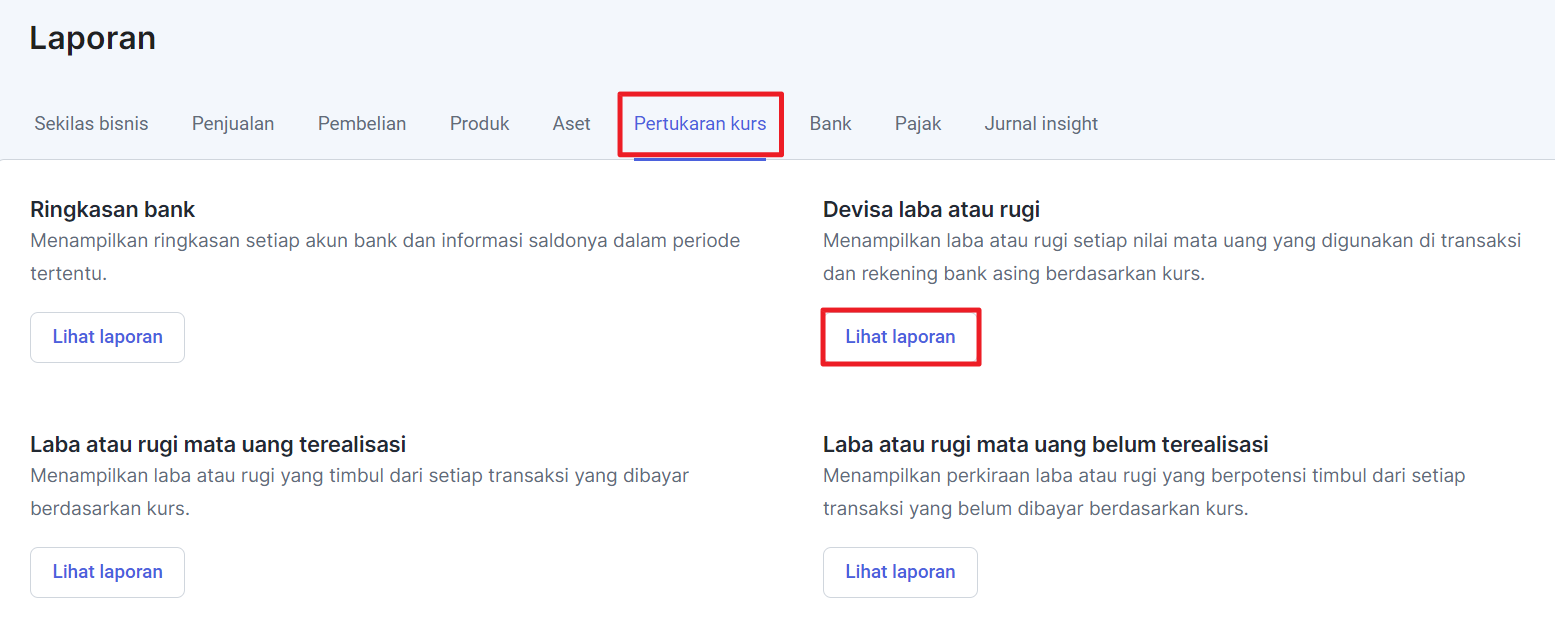Click the Laporan page title
This screenshot has height=627, width=1555.
coord(92,38)
